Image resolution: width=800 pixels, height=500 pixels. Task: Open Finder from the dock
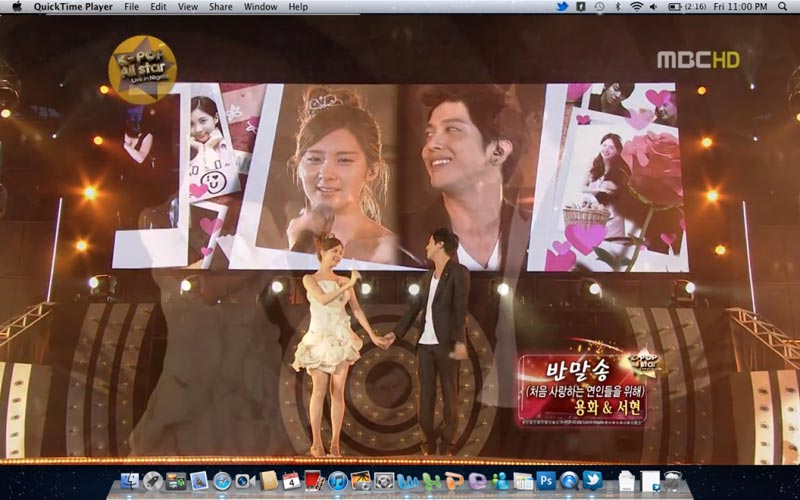point(130,481)
